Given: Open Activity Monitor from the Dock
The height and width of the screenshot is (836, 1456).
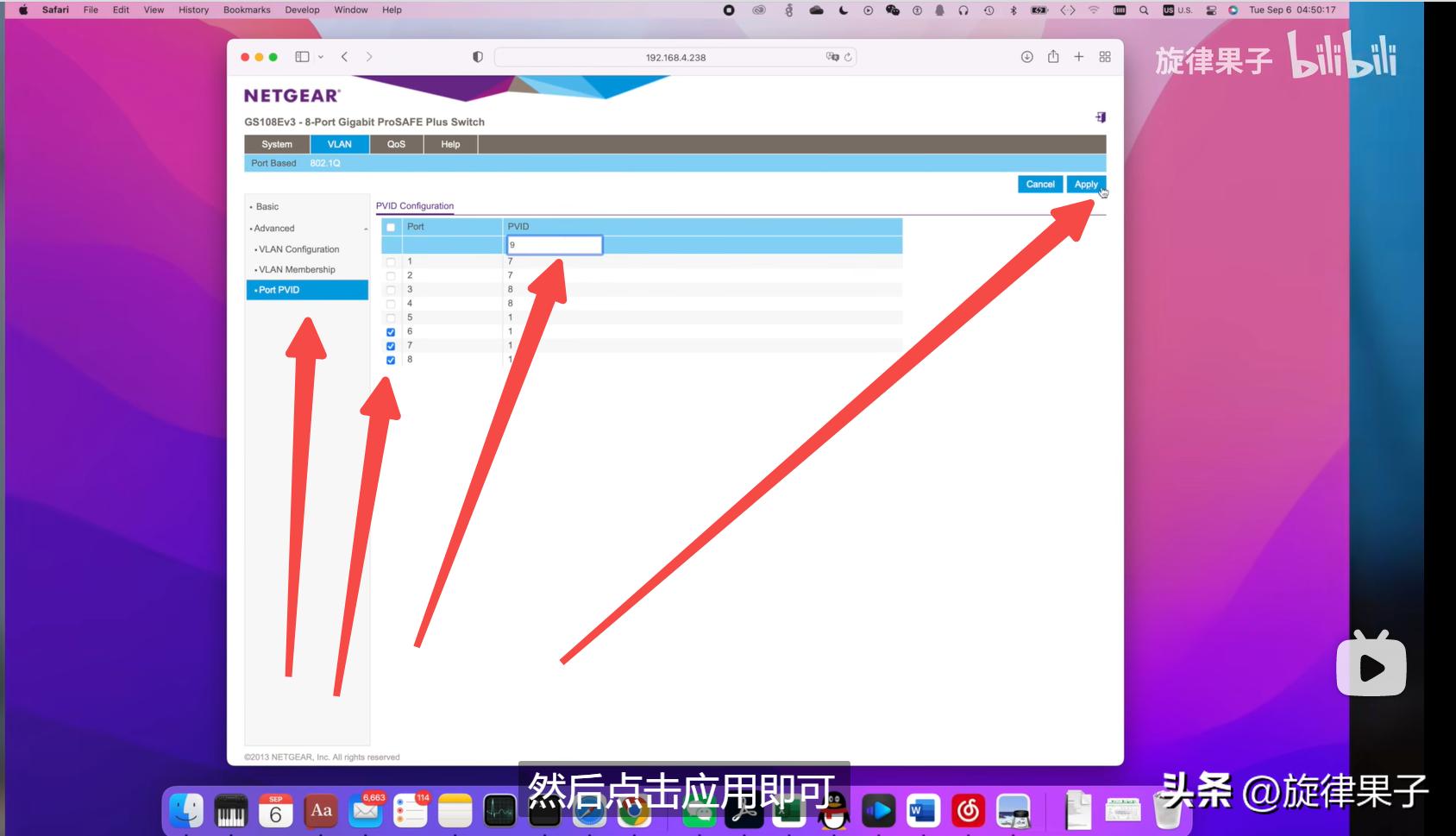Looking at the screenshot, I should pos(500,810).
